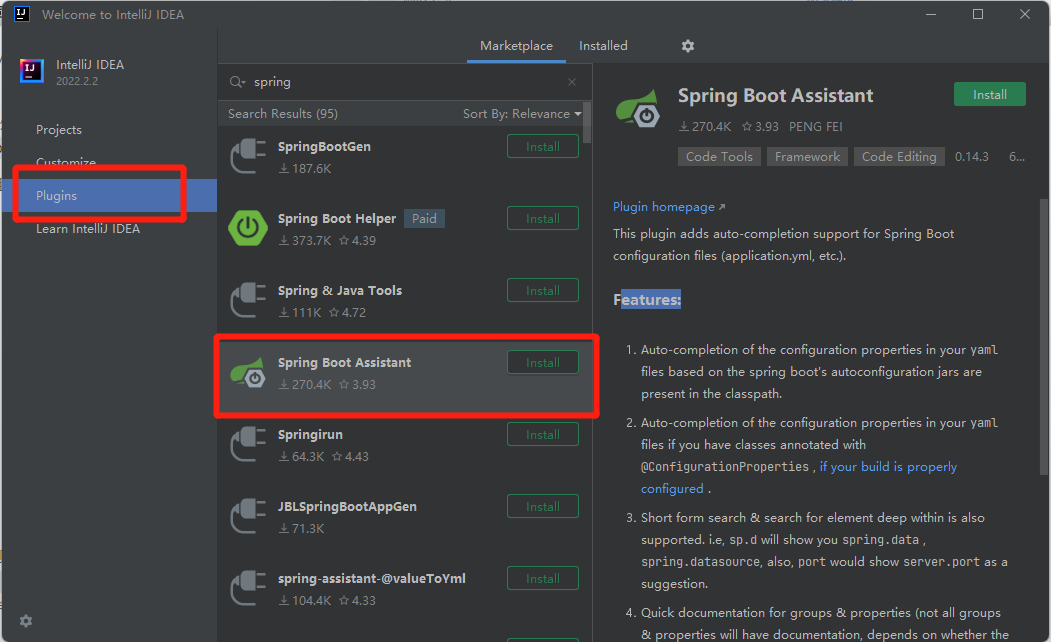
Task: Select the JBLSpringBootAppGen plugin name
Action: pos(347,507)
